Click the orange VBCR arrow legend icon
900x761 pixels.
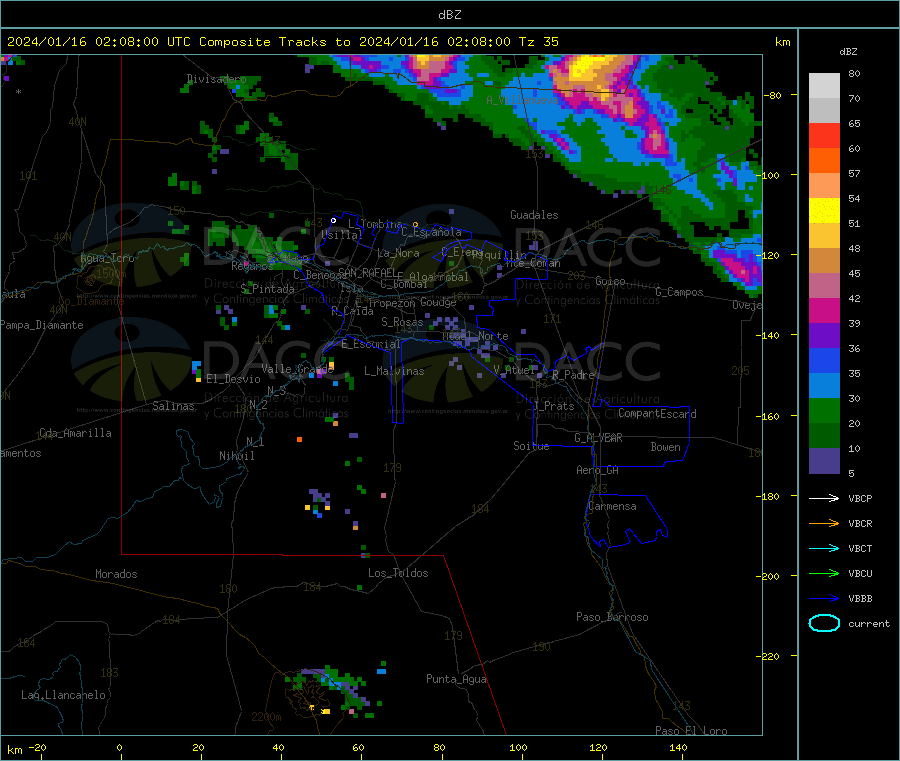coord(824,523)
